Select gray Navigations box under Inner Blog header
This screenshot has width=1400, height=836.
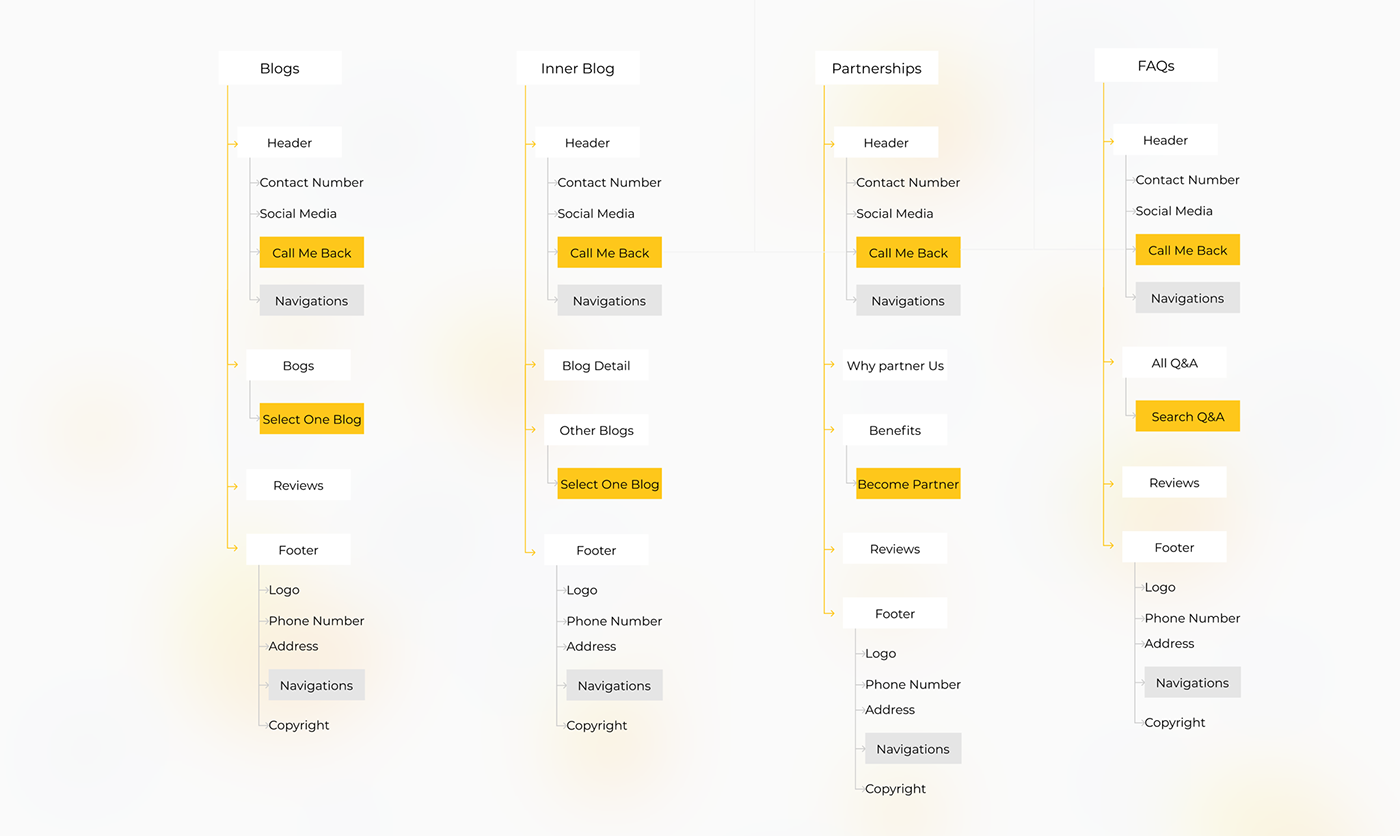click(609, 300)
